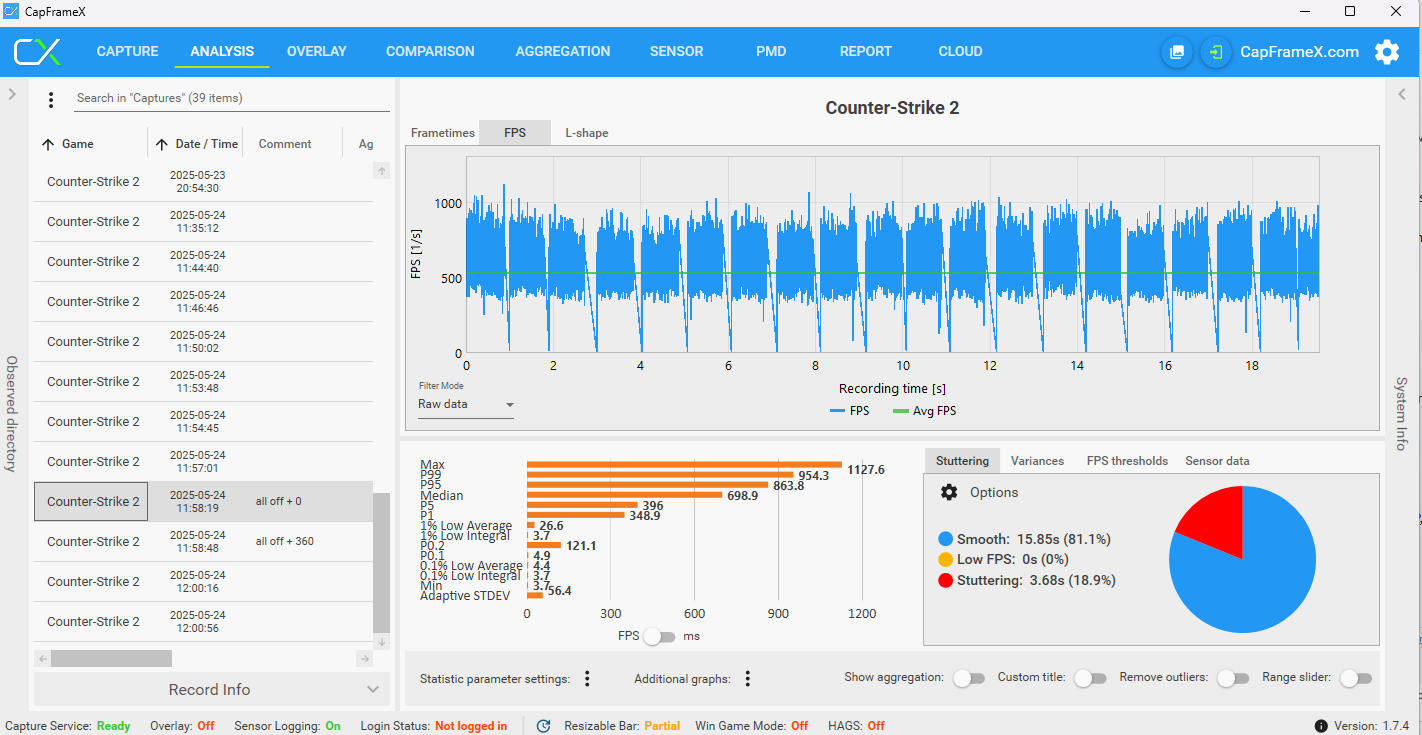The width and height of the screenshot is (1422, 735).
Task: Turn on Remove outliers toggle
Action: (x=1232, y=678)
